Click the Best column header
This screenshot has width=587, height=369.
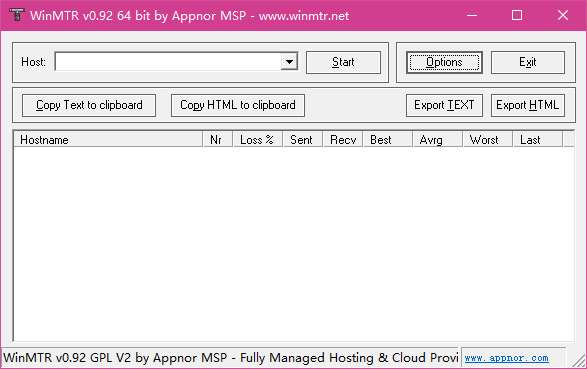tap(387, 140)
